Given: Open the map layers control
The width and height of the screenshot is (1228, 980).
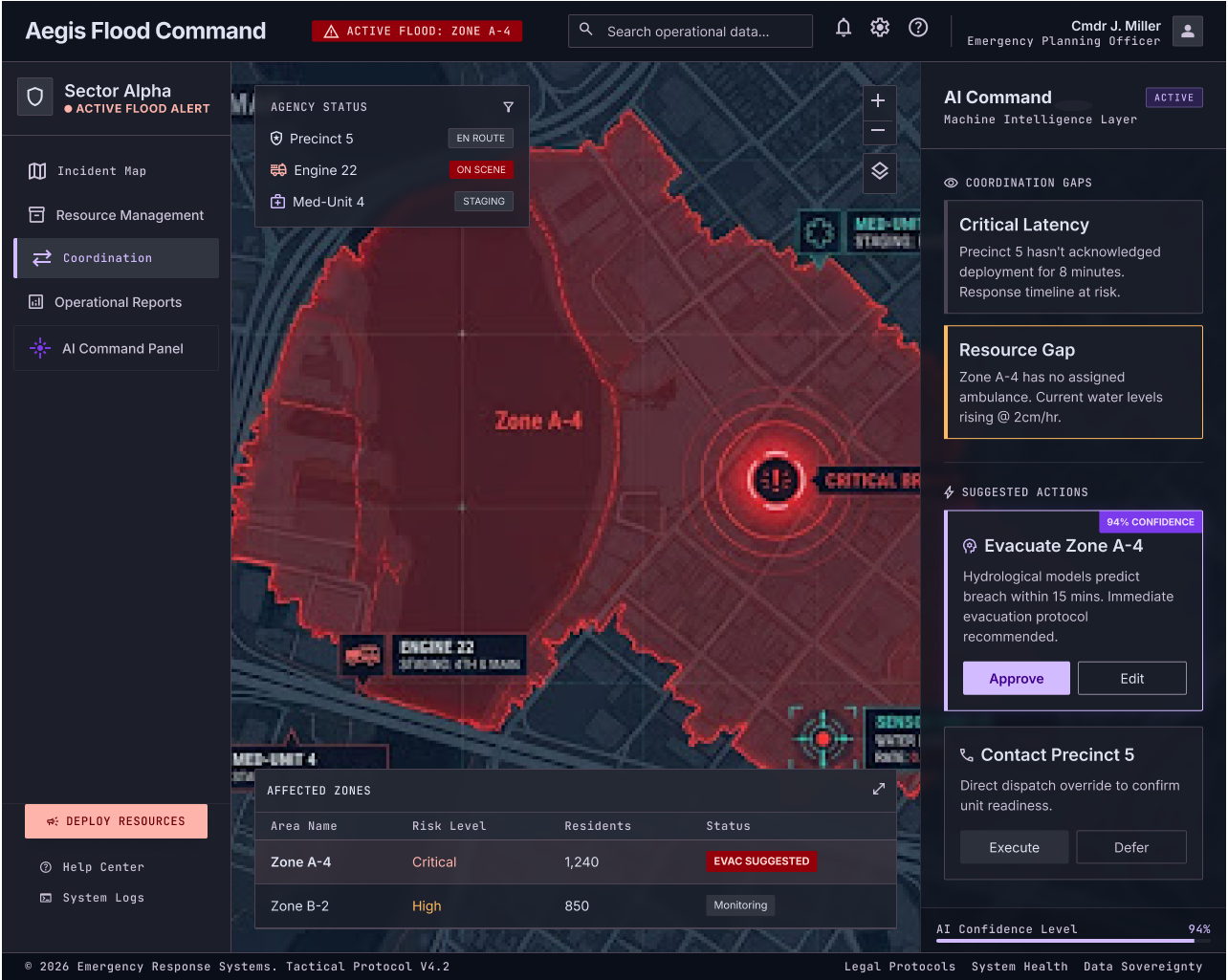Looking at the screenshot, I should pyautogui.click(x=880, y=171).
